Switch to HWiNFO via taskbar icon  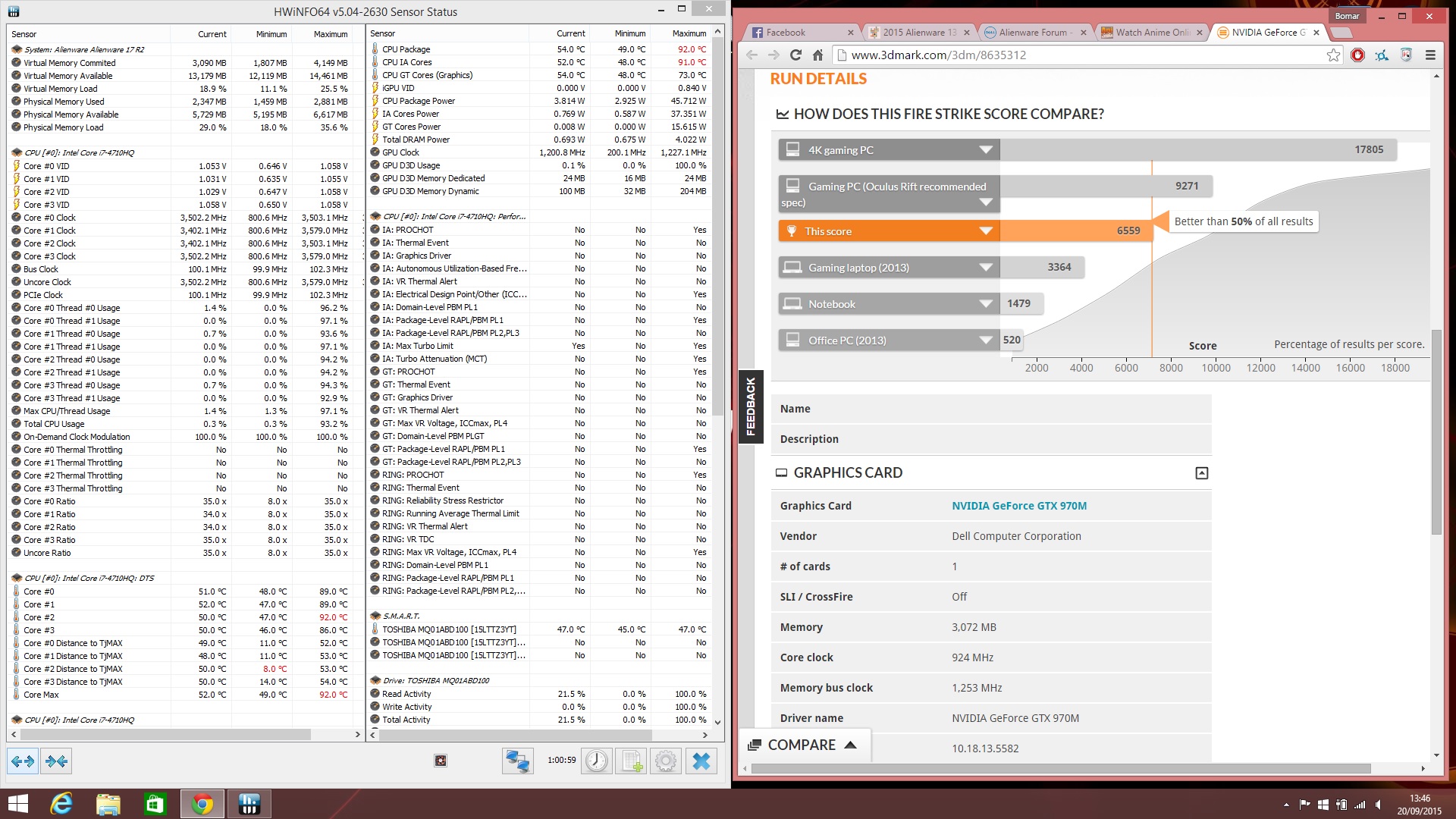249,804
